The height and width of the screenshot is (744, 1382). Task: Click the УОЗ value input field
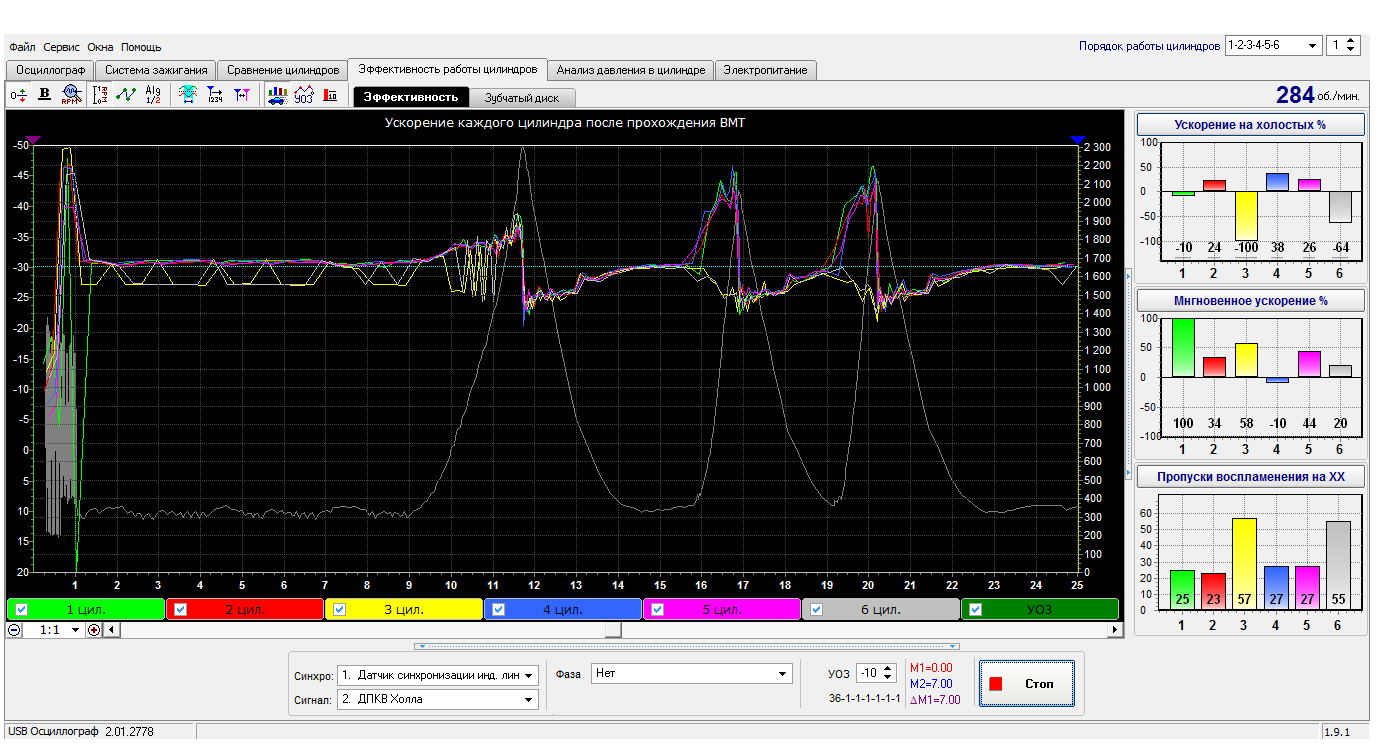pos(867,674)
